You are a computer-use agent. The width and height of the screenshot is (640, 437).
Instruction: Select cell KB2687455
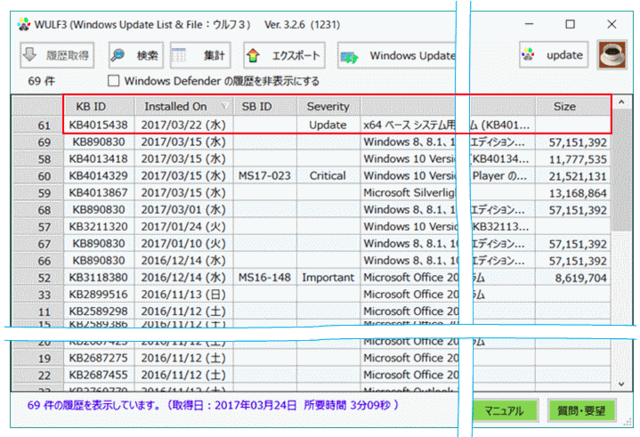click(x=99, y=375)
